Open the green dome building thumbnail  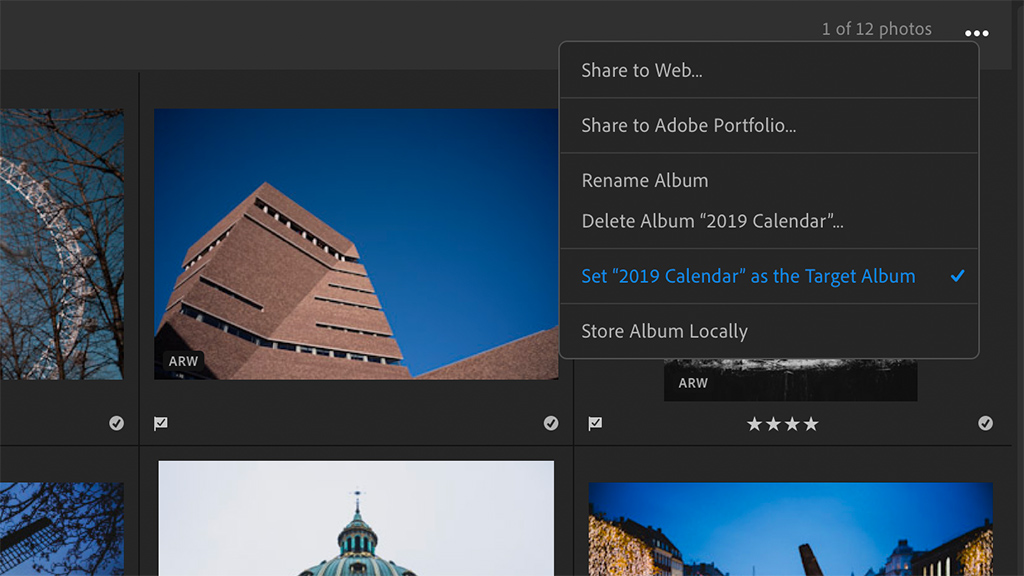355,518
